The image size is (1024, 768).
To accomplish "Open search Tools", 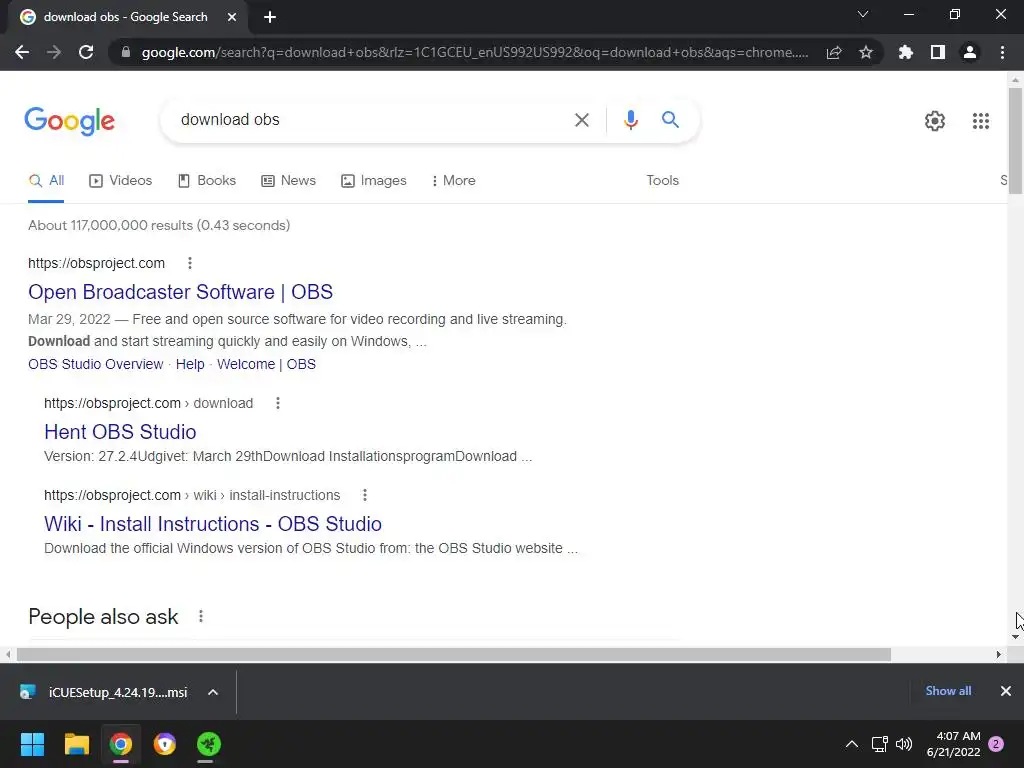I will point(662,181).
